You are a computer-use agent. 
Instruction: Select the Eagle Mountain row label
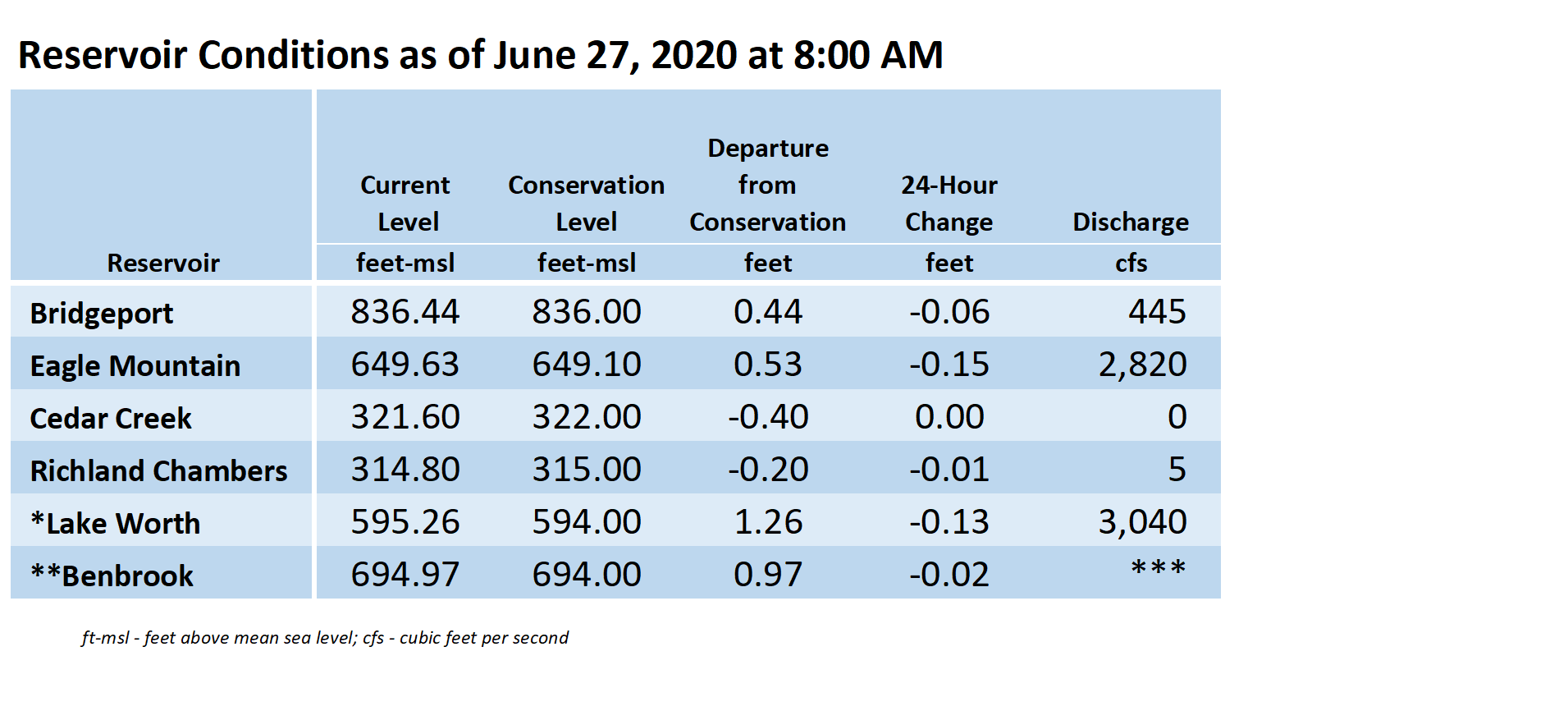[x=135, y=366]
